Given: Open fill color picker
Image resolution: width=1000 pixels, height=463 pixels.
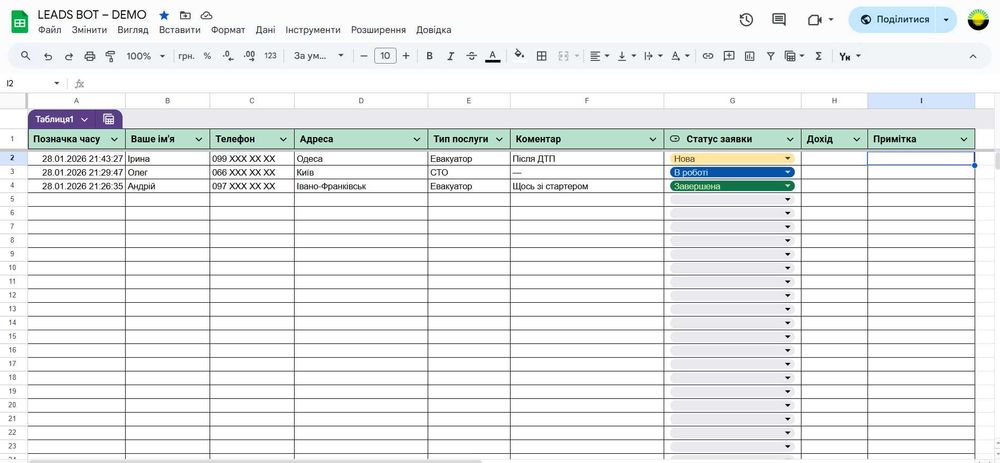Looking at the screenshot, I should click(x=520, y=55).
